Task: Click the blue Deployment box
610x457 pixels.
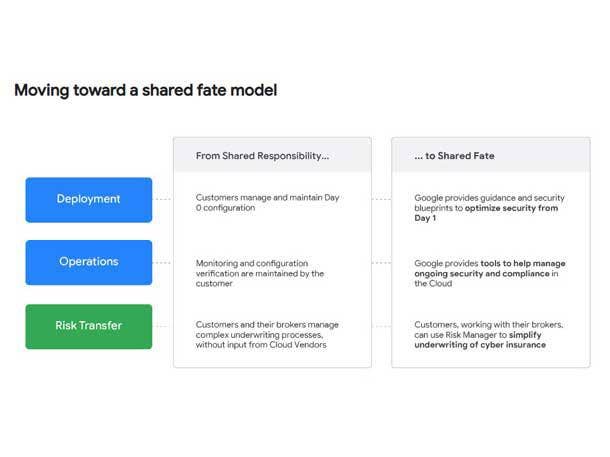Action: 88,199
